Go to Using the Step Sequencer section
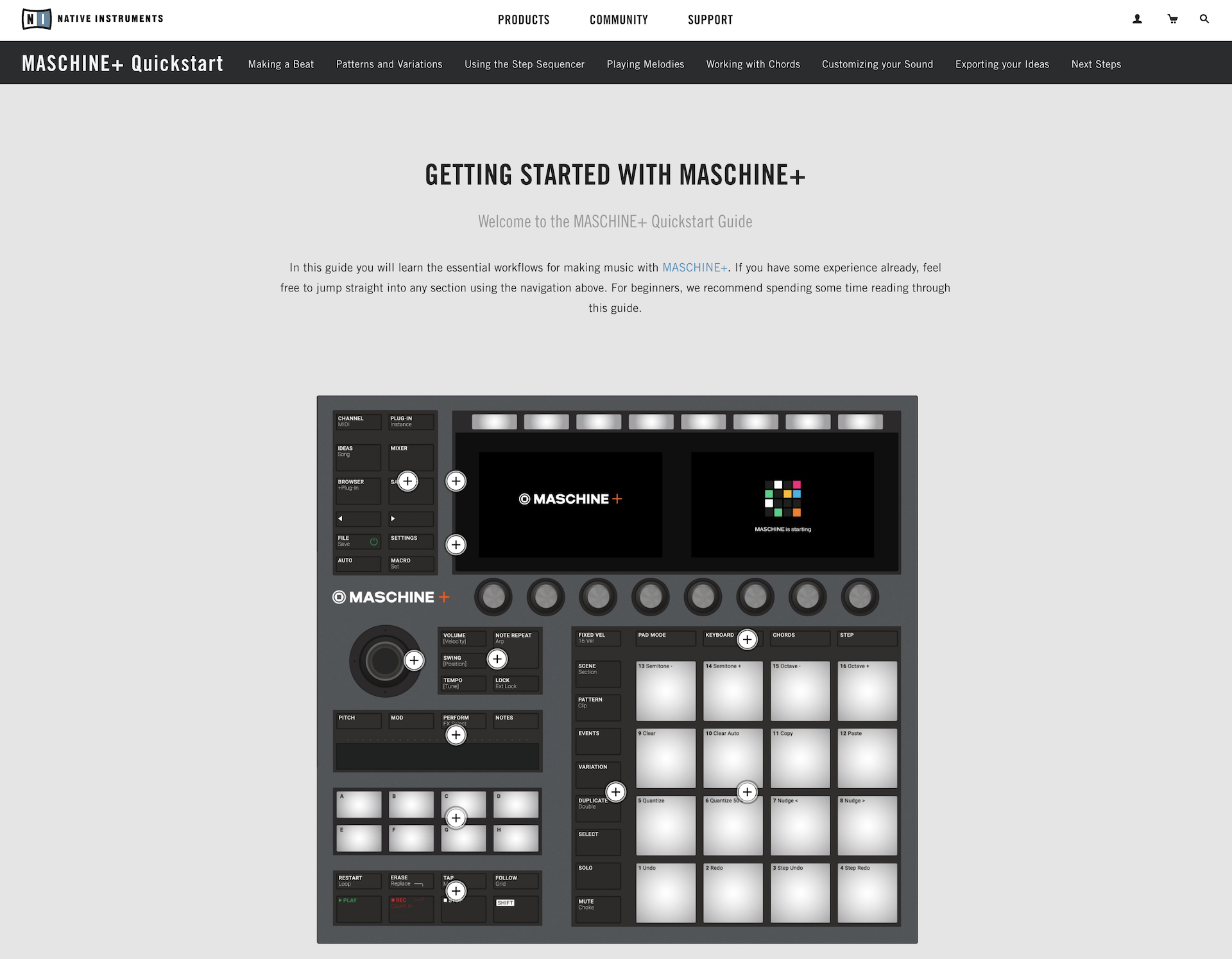Image resolution: width=1232 pixels, height=959 pixels. 524,64
